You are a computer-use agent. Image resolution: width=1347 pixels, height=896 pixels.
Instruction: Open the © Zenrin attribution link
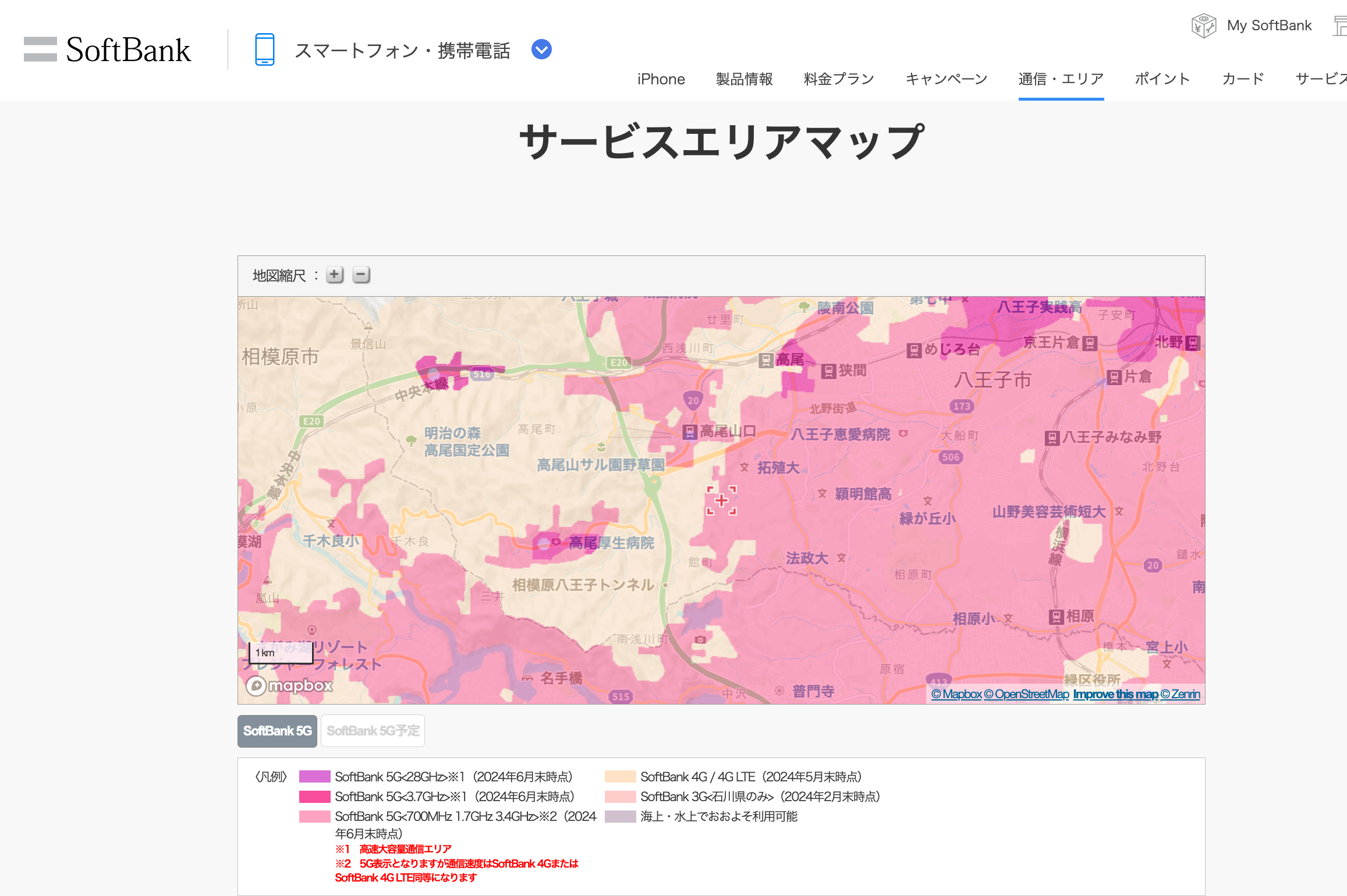[1181, 694]
